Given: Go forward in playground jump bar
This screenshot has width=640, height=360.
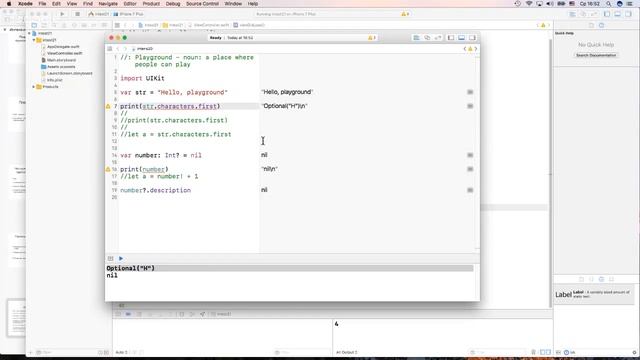Looking at the screenshot, I should pos(125,49).
